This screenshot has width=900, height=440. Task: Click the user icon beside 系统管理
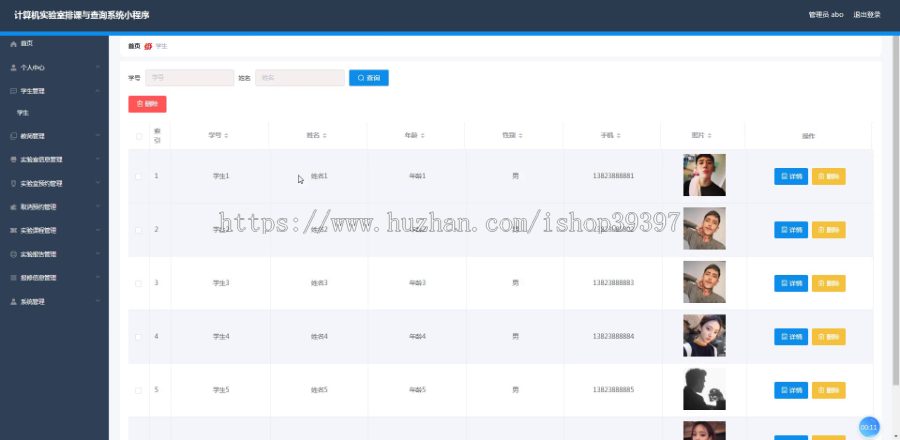point(13,301)
